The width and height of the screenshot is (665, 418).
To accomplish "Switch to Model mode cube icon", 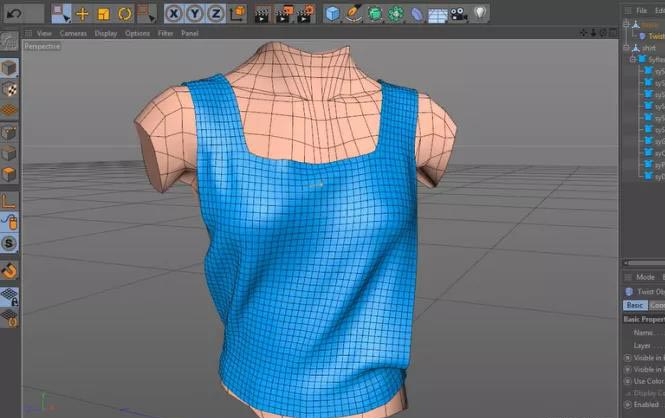I will click(9, 68).
